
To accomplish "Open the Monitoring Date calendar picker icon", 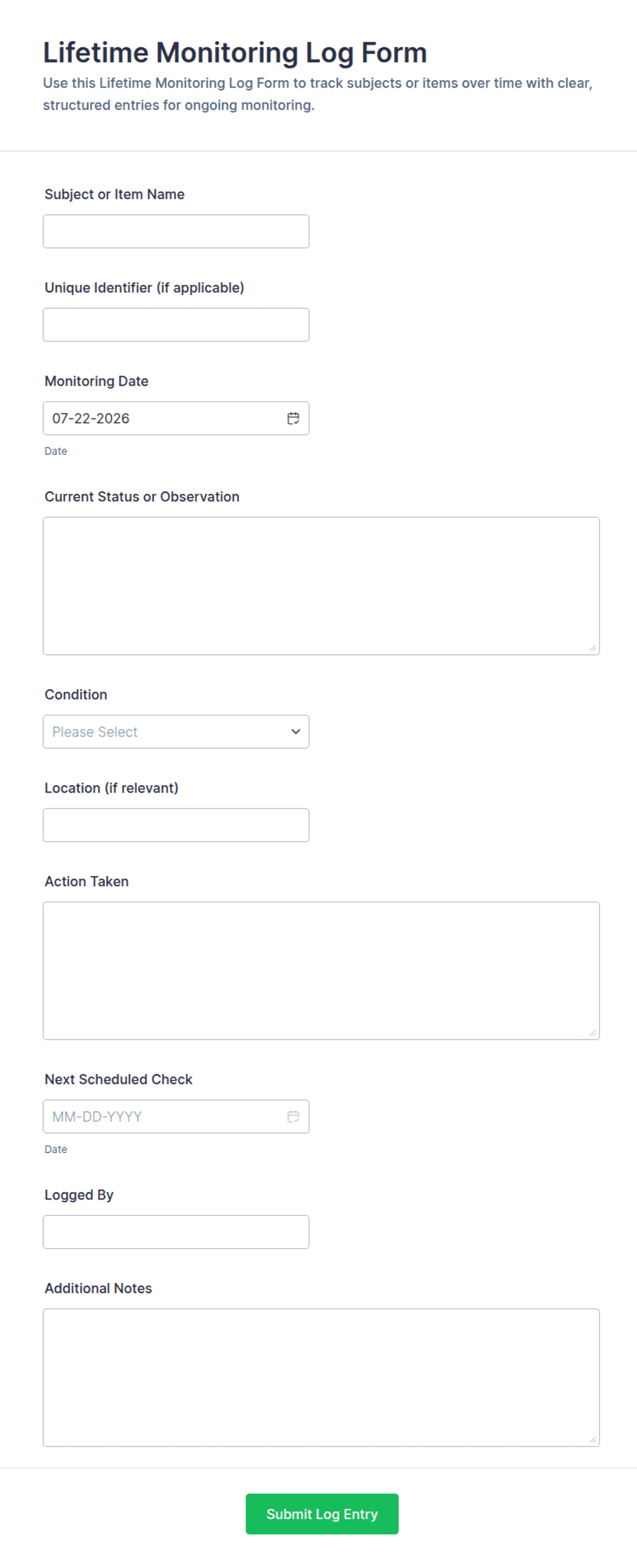I will [x=293, y=419].
